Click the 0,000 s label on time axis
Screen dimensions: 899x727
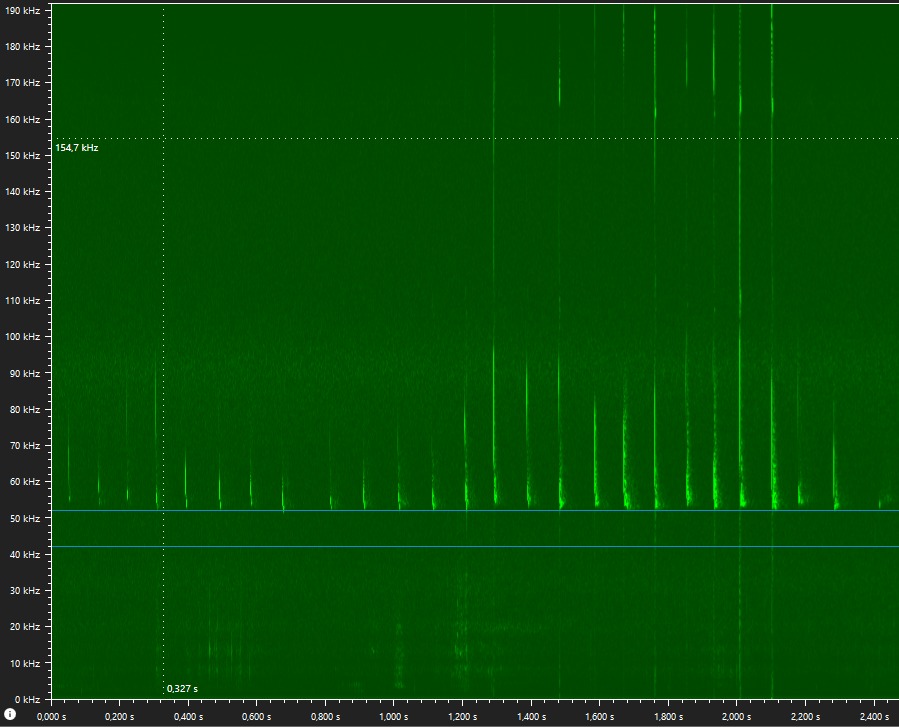click(52, 717)
